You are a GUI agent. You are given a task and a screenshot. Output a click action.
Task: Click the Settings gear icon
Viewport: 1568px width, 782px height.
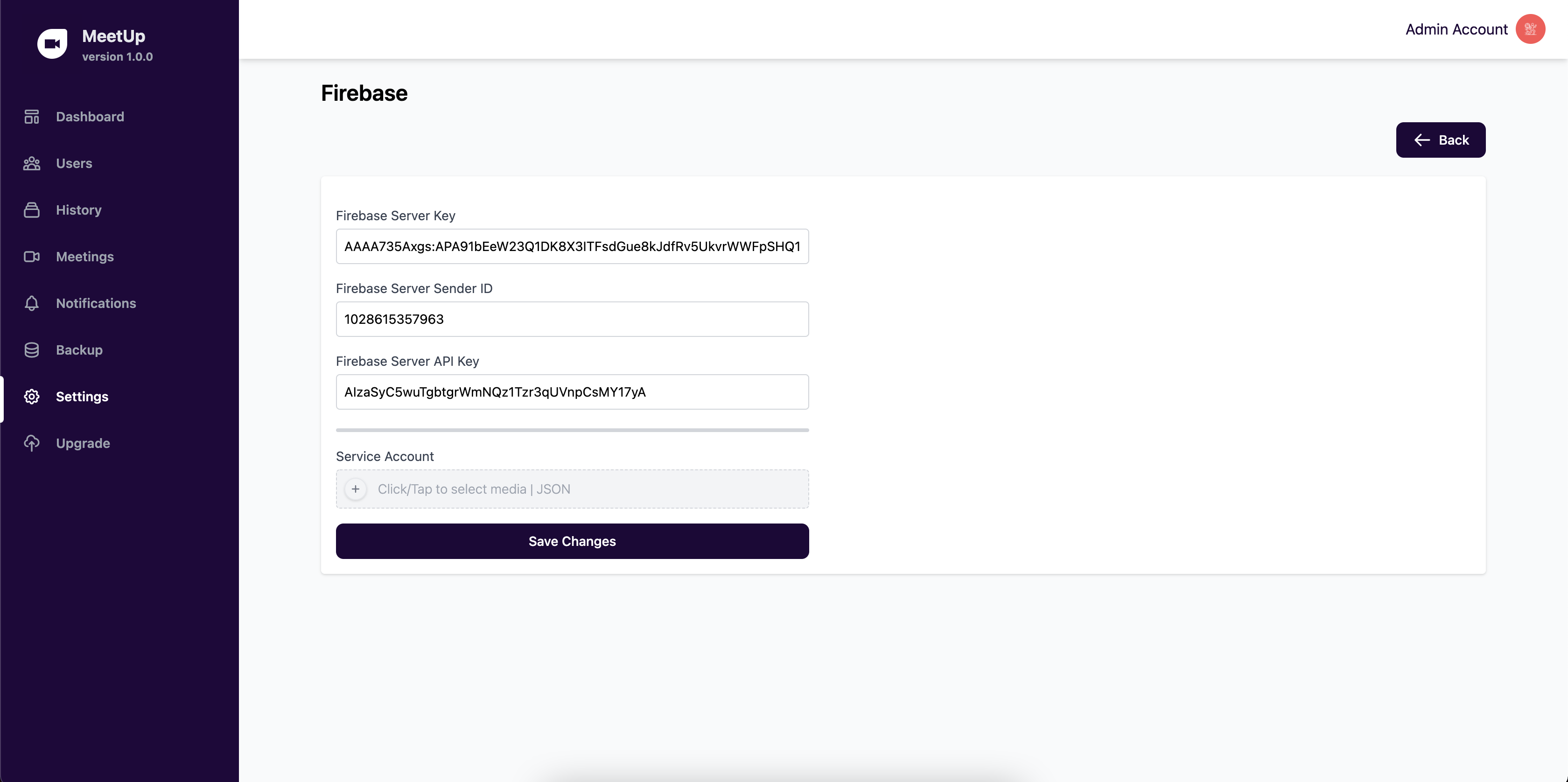[x=32, y=396]
